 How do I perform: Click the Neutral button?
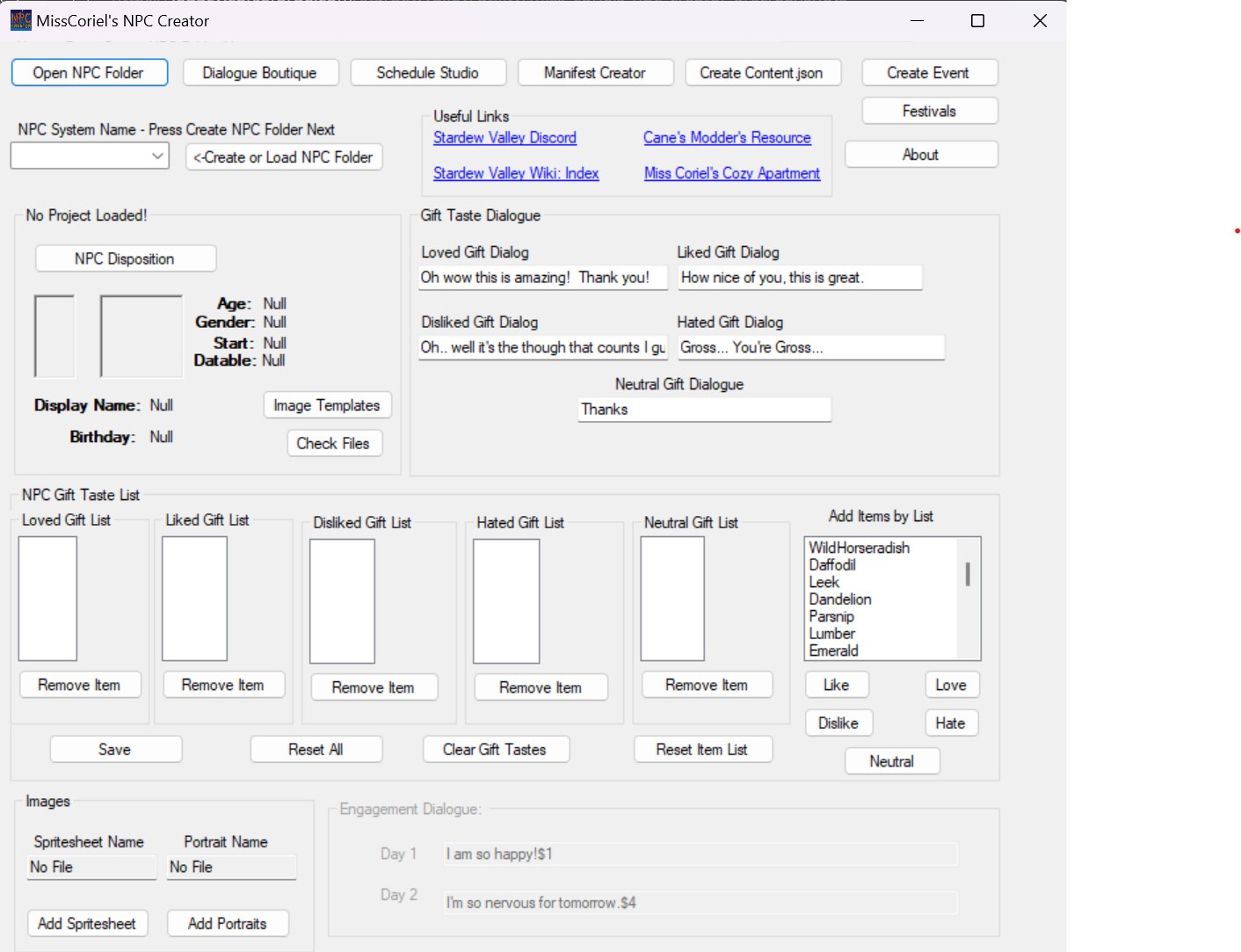[893, 761]
